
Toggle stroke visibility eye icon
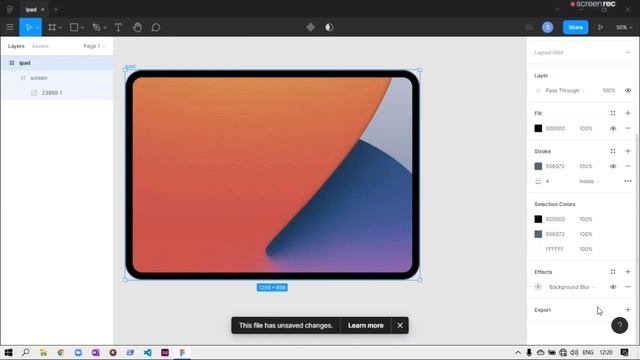[x=613, y=166]
